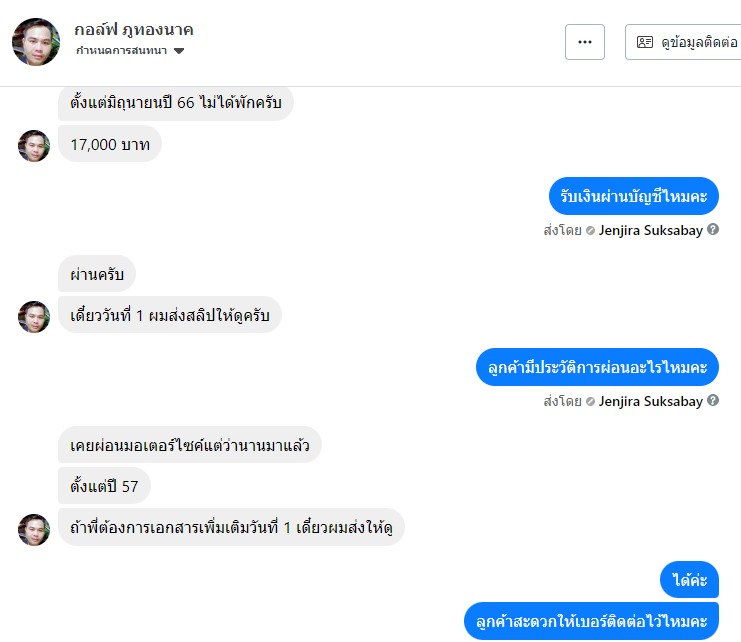
Task: Click the avatar beside "ถ้าพี่ต้องการเอกสารเพิ่มเติม" message
Action: (x=34, y=529)
